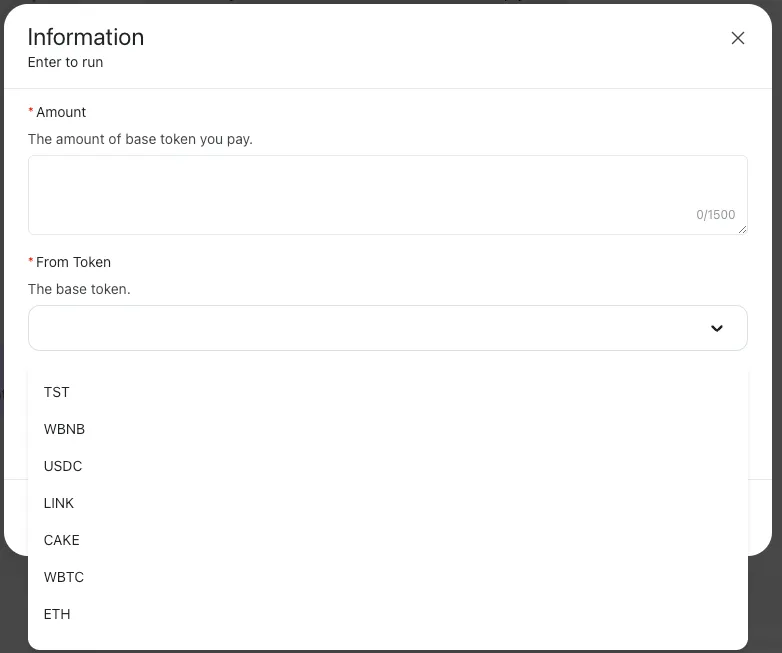The width and height of the screenshot is (782, 653).
Task: Select TST from the token list
Action: pos(57,392)
